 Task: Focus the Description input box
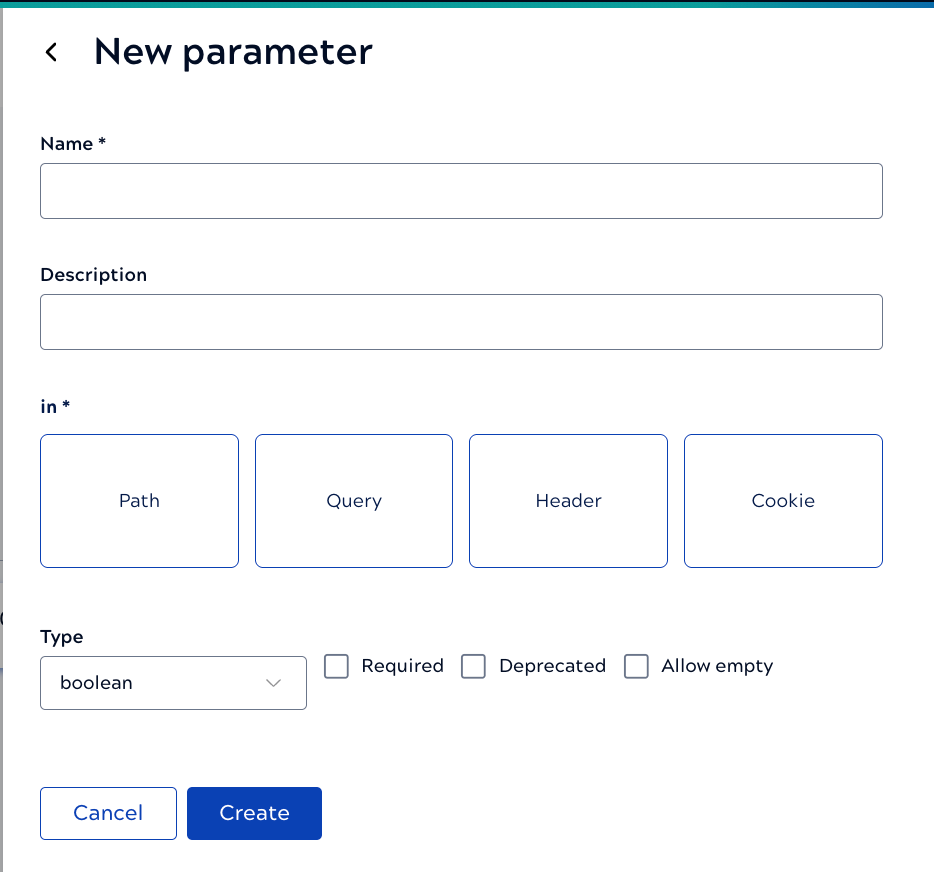(461, 322)
